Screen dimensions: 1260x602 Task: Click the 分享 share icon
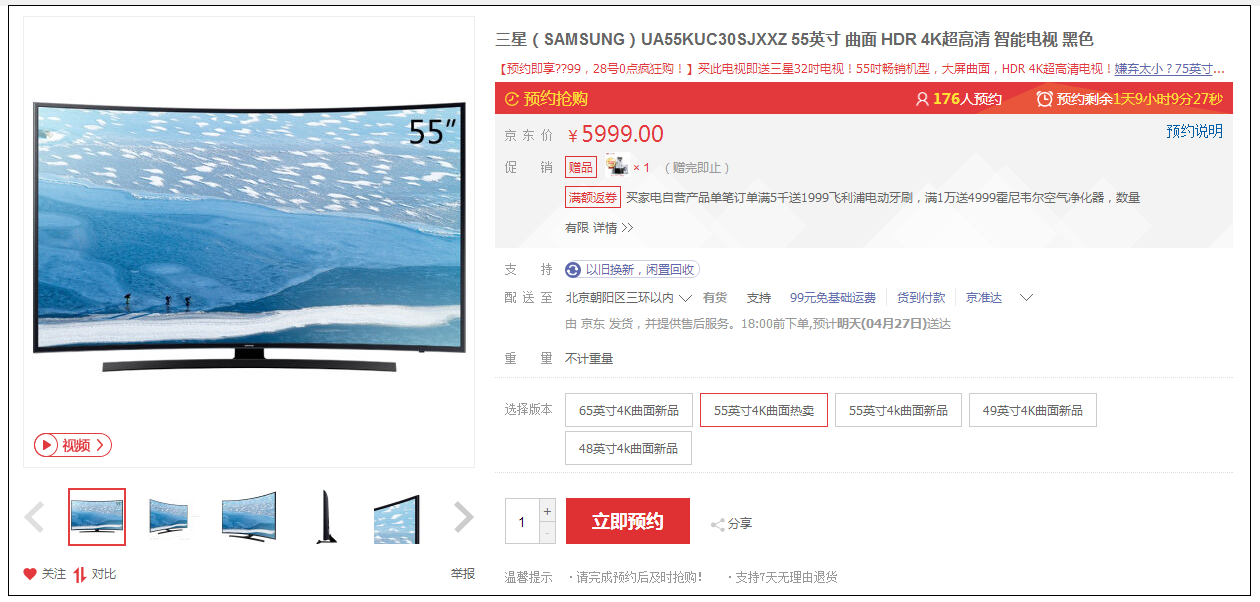coord(717,524)
